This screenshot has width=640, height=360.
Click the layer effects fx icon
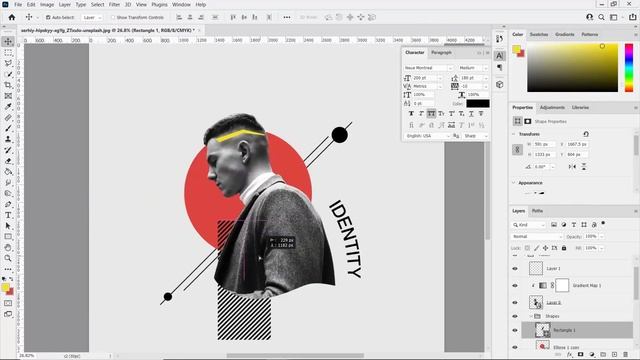(x=569, y=355)
